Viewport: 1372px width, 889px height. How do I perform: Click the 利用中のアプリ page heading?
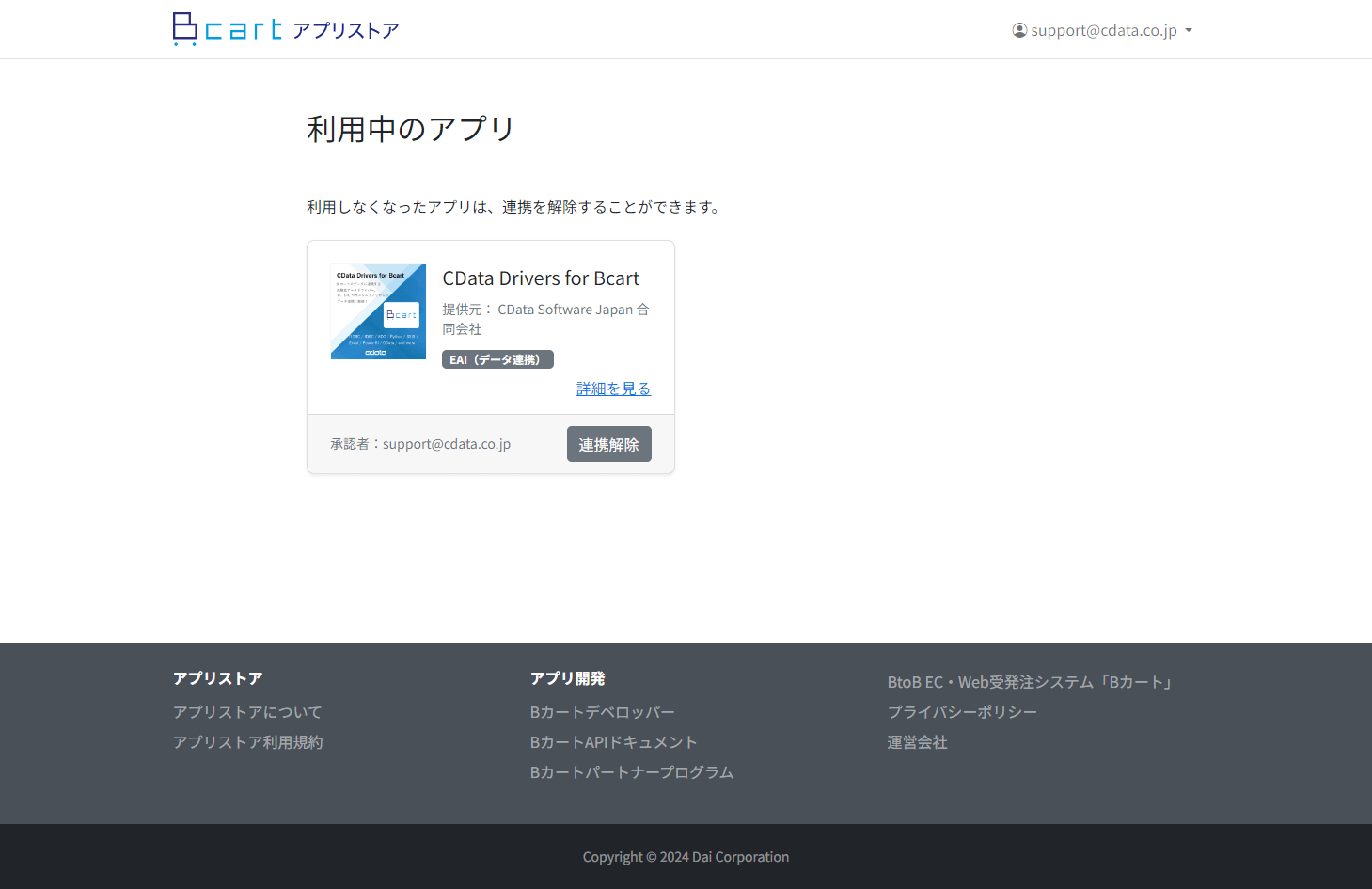tap(410, 129)
